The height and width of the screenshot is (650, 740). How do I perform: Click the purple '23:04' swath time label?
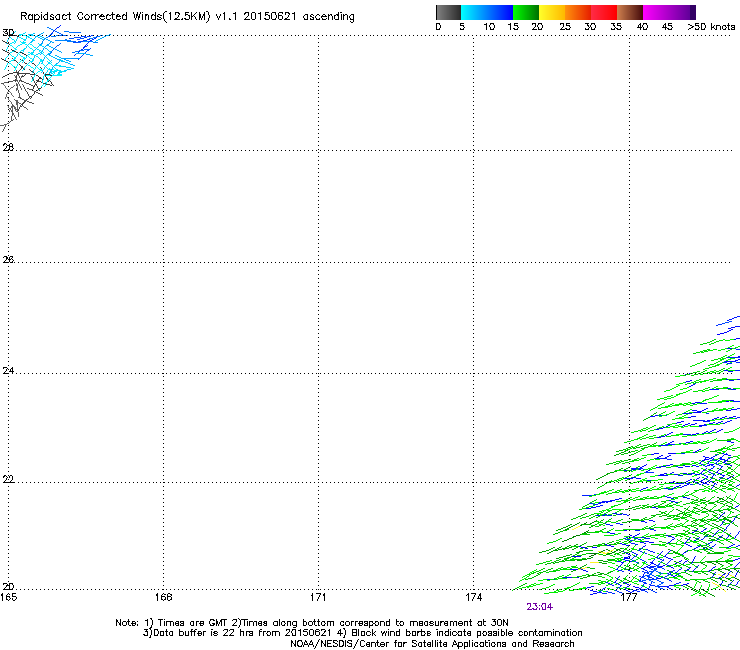(x=539, y=607)
